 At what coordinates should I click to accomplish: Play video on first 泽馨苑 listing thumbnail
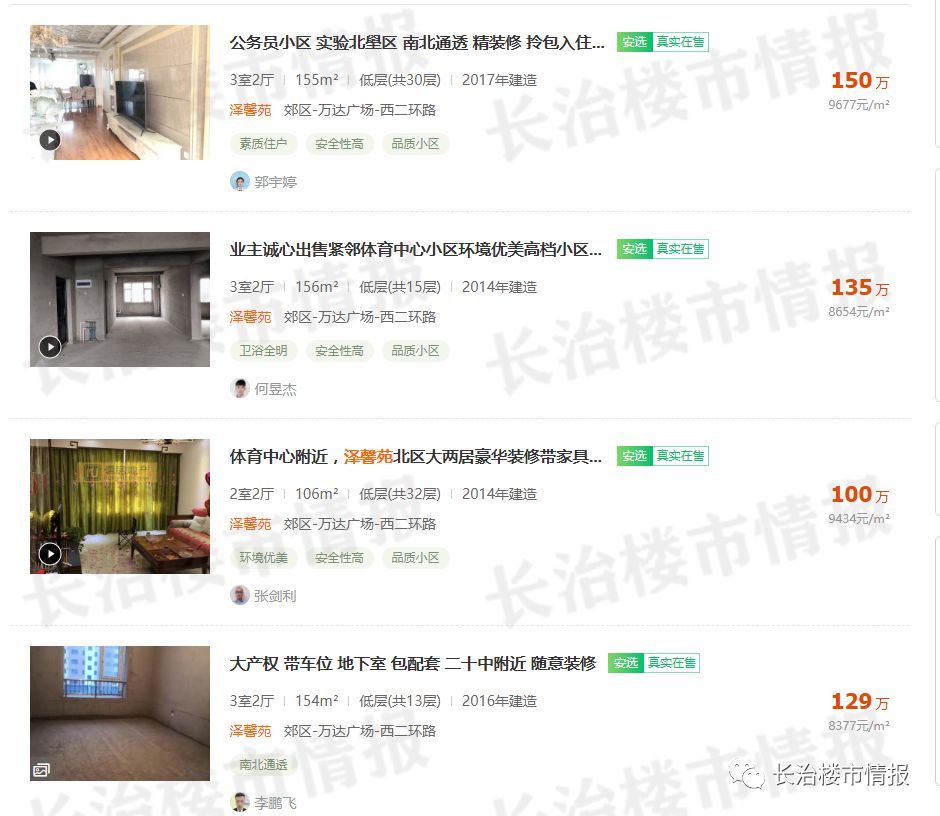click(x=50, y=140)
